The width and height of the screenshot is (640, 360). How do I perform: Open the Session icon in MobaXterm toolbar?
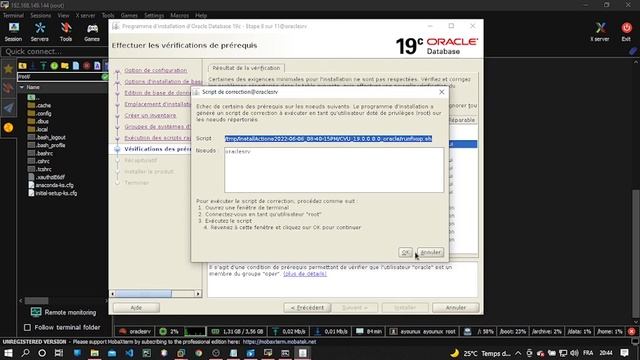pos(13,32)
